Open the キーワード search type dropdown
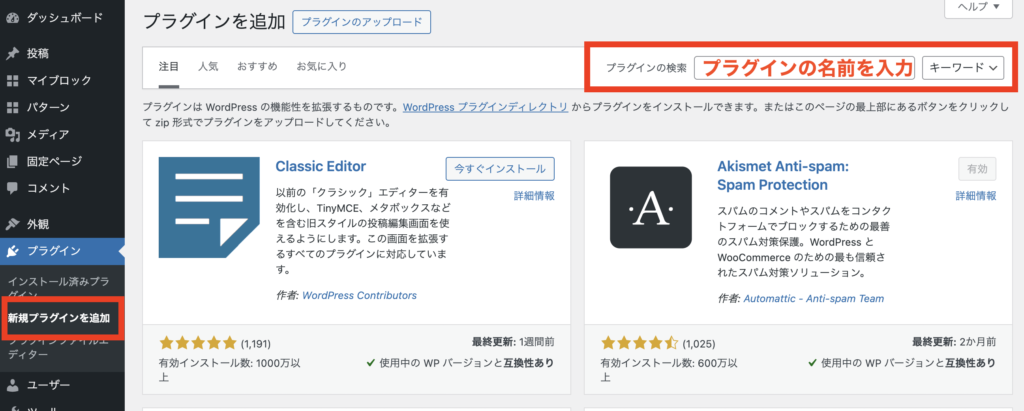Image resolution: width=1024 pixels, height=411 pixels. [963, 67]
